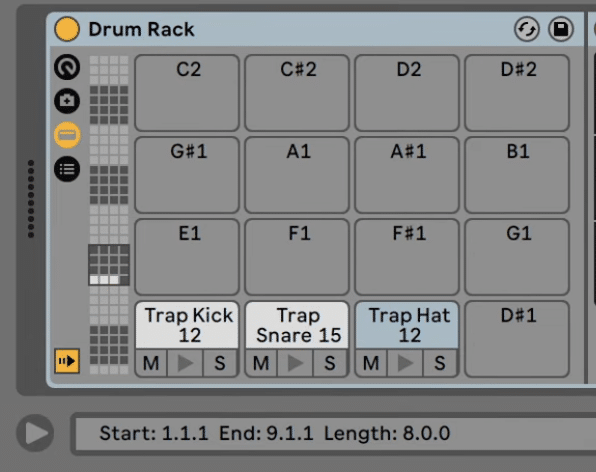Toggle the Auto Select button

(67, 361)
